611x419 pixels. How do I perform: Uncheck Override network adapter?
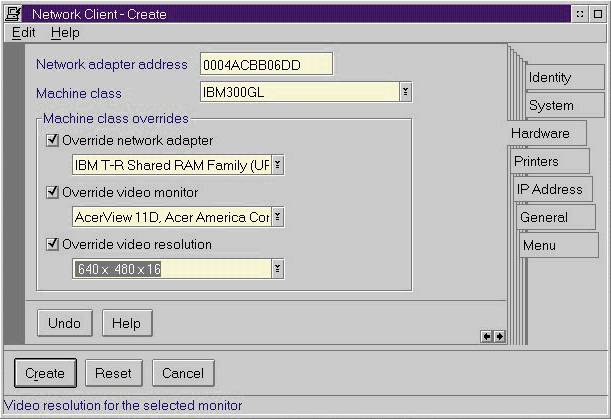click(x=52, y=140)
